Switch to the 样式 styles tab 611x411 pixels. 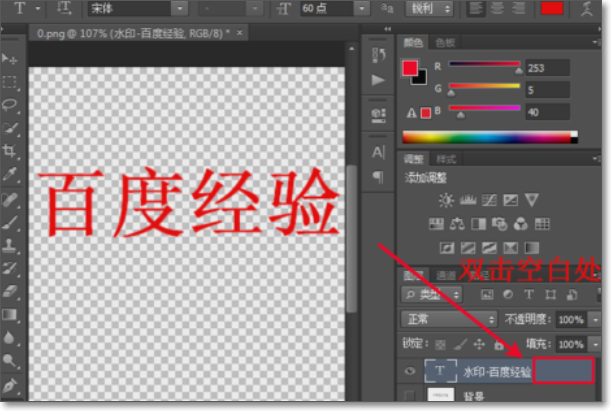445,159
